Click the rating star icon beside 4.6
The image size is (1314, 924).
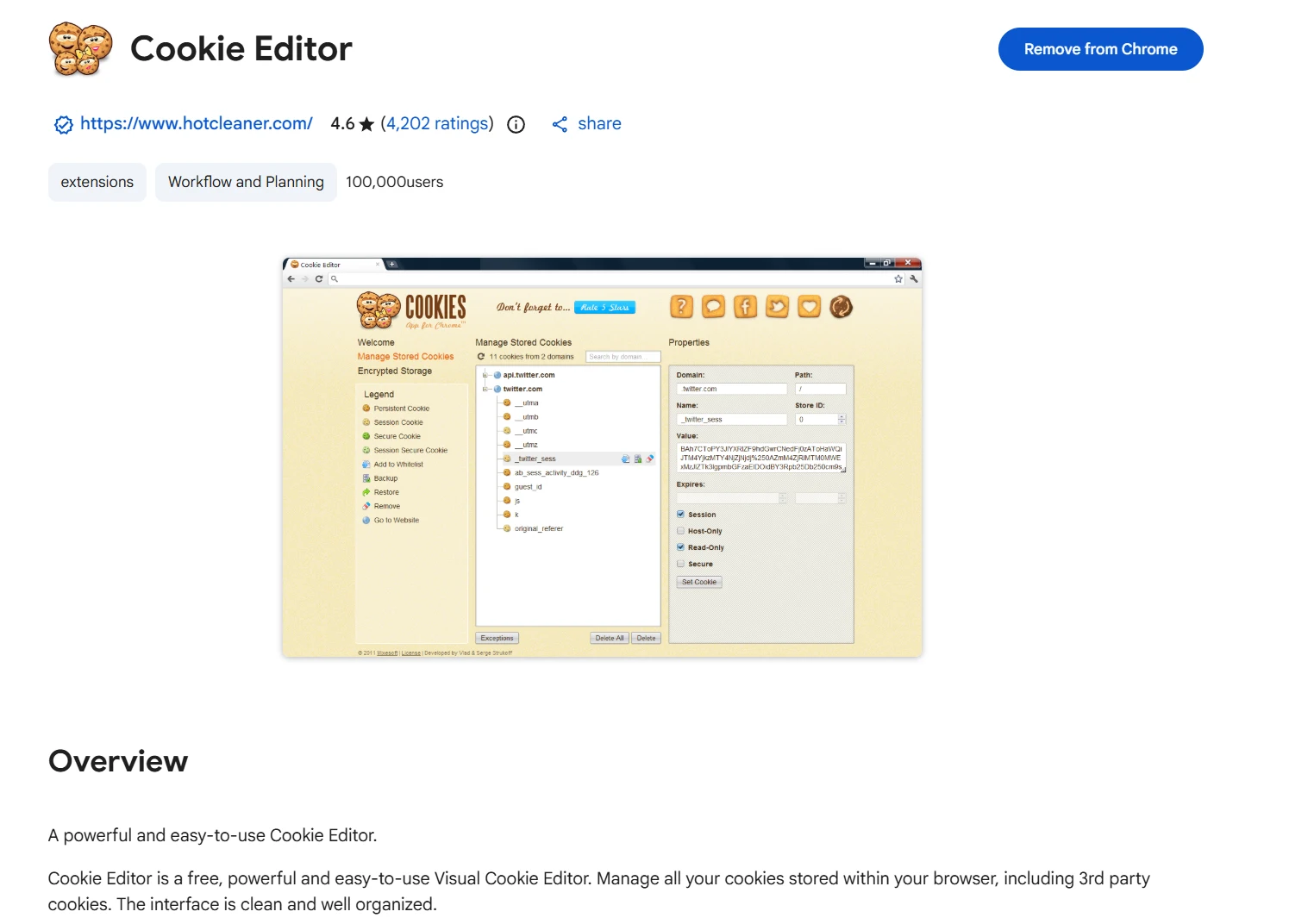tap(366, 124)
